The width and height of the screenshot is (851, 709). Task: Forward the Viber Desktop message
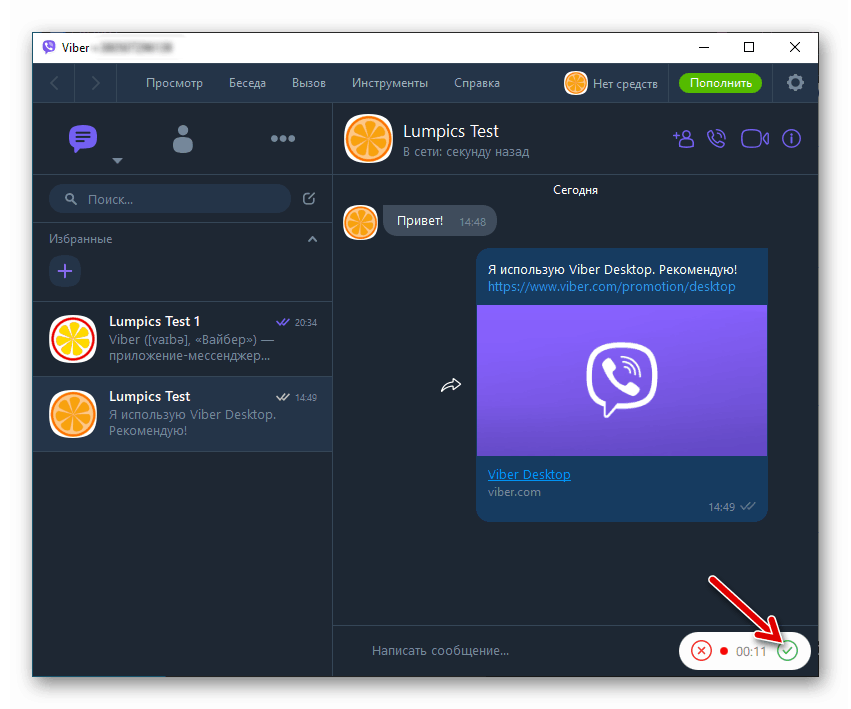[x=450, y=385]
